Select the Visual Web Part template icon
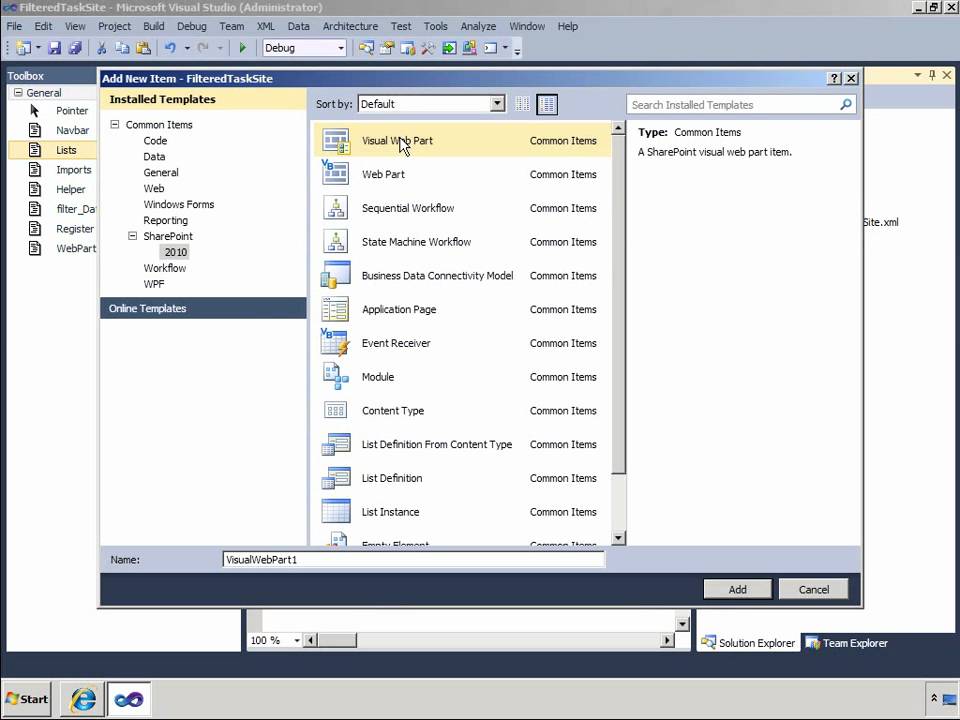Viewport: 960px width, 720px height. pyautogui.click(x=336, y=141)
